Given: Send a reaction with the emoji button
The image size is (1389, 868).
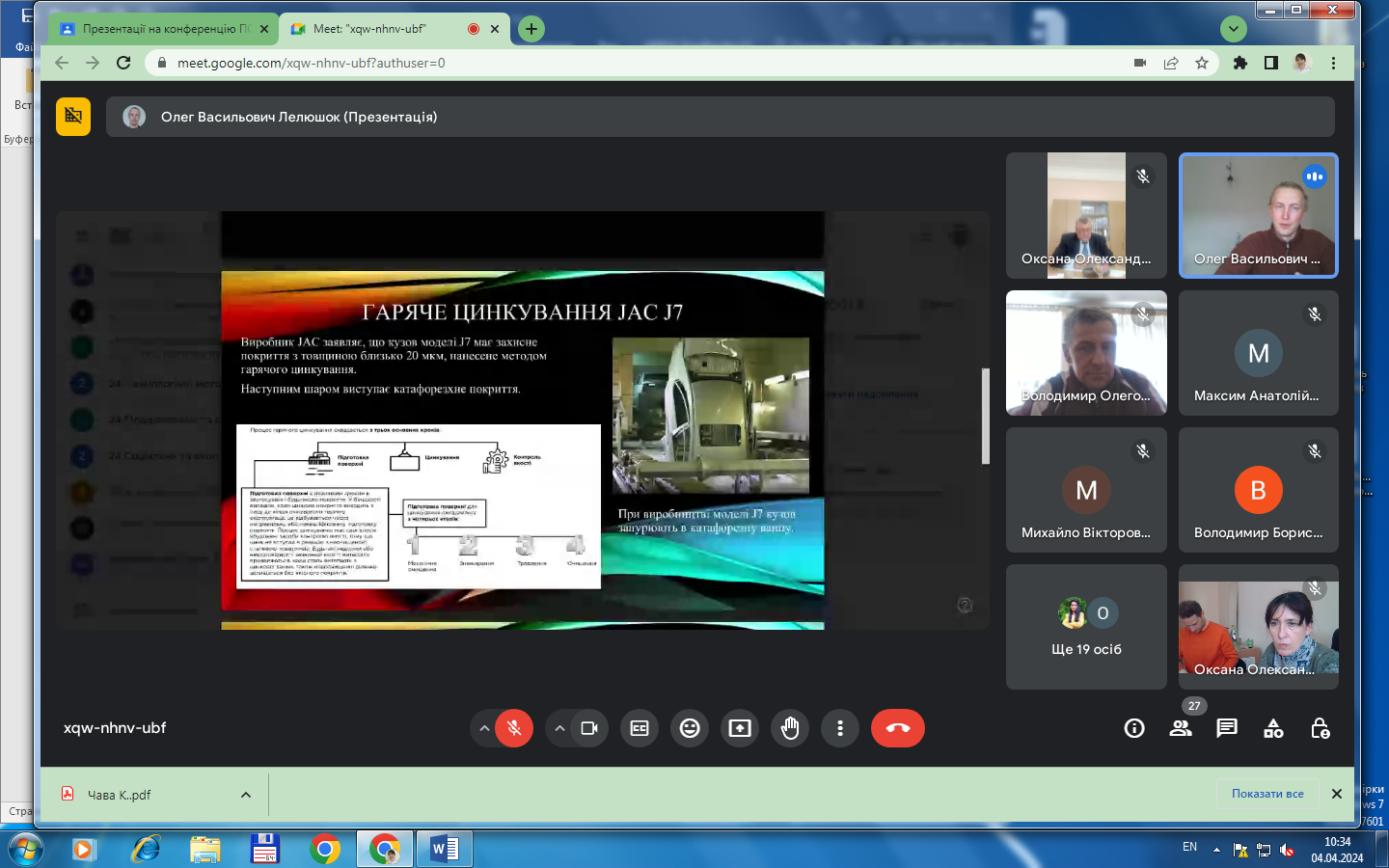Looking at the screenshot, I should click(690, 728).
